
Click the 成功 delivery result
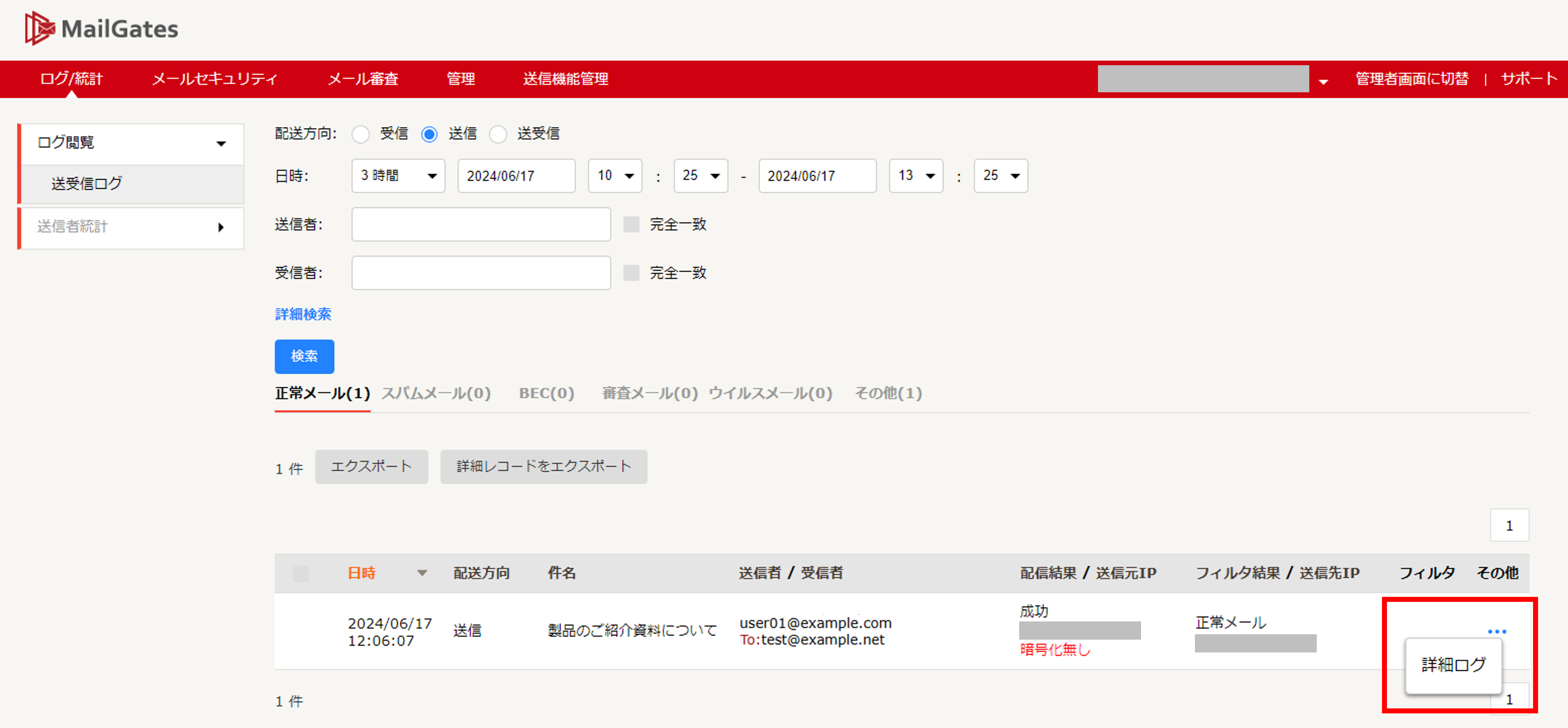(x=1033, y=611)
